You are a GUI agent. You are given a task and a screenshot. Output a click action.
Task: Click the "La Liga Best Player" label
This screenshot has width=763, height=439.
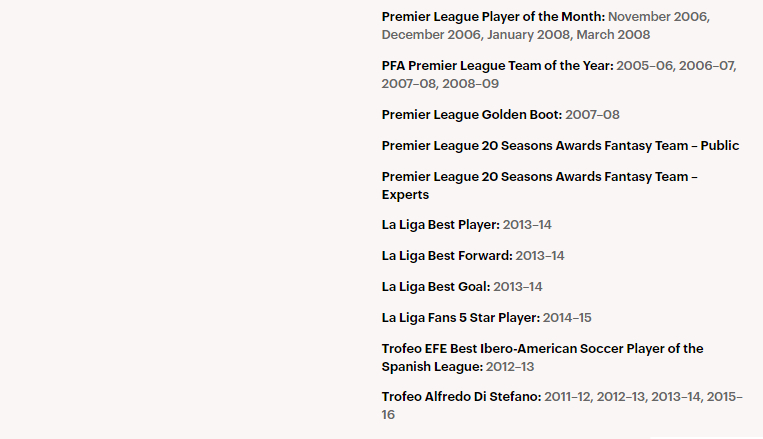tap(440, 225)
